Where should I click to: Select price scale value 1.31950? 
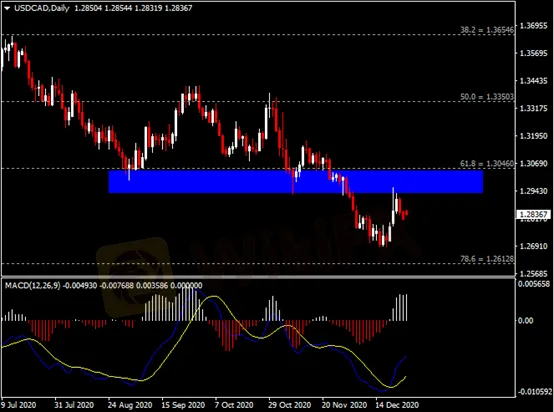(x=534, y=136)
